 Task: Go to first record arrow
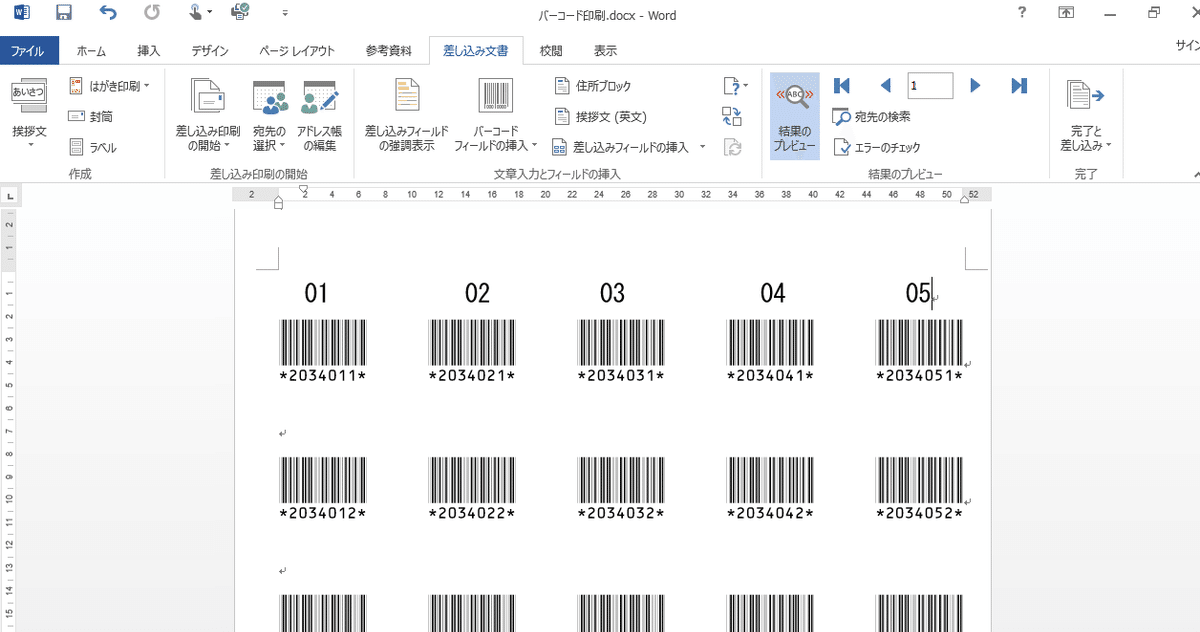tap(841, 86)
